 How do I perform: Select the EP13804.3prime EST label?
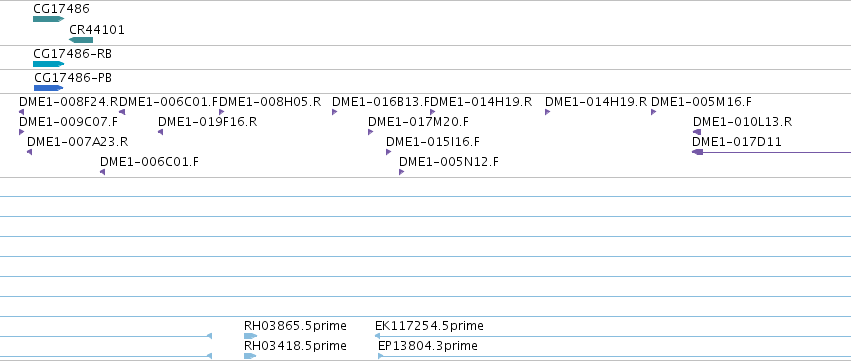click(x=428, y=346)
